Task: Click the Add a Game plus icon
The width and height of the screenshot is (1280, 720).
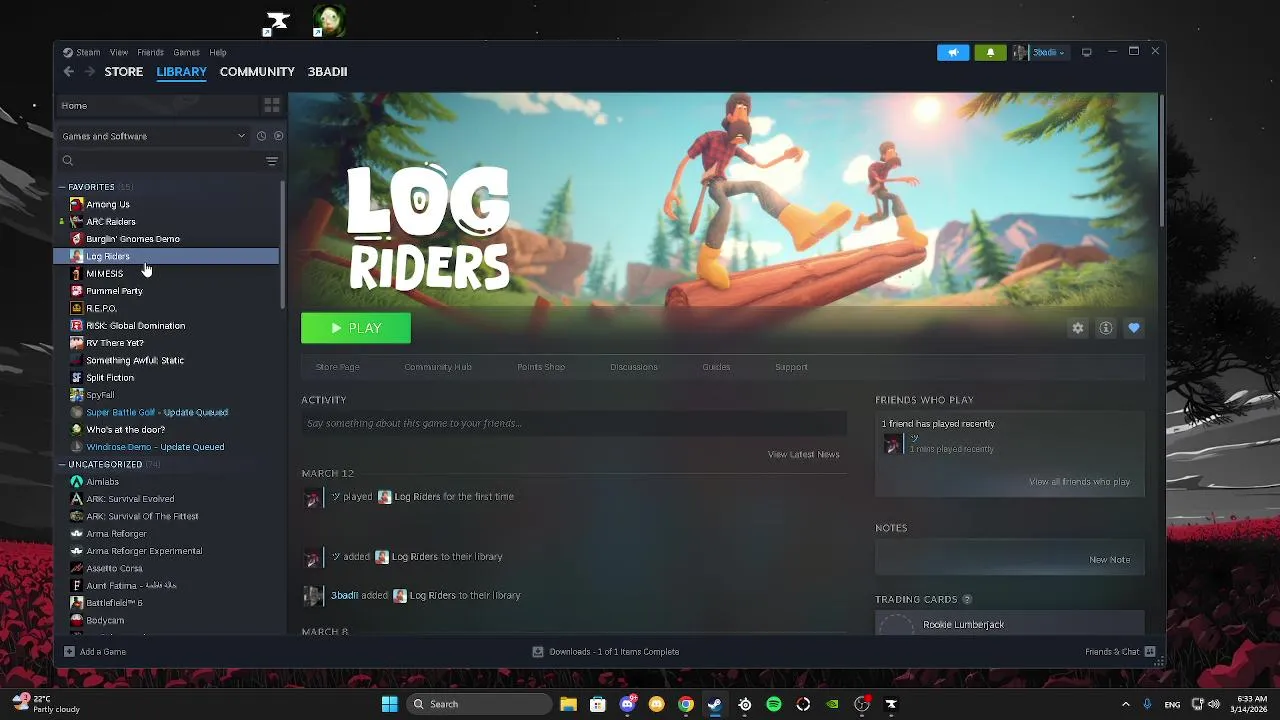Action: [x=69, y=652]
